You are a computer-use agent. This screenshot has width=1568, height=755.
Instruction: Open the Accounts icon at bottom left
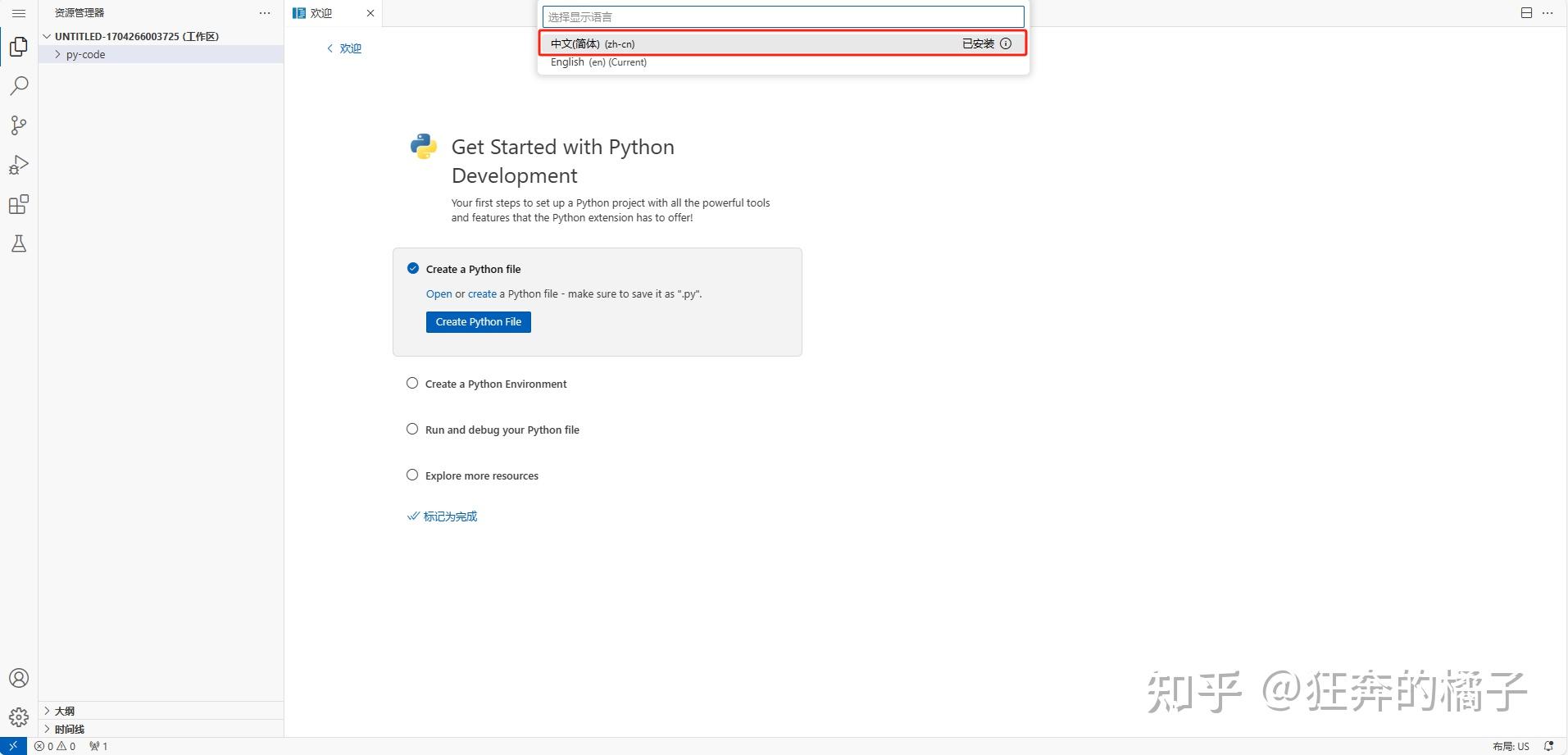pyautogui.click(x=18, y=677)
